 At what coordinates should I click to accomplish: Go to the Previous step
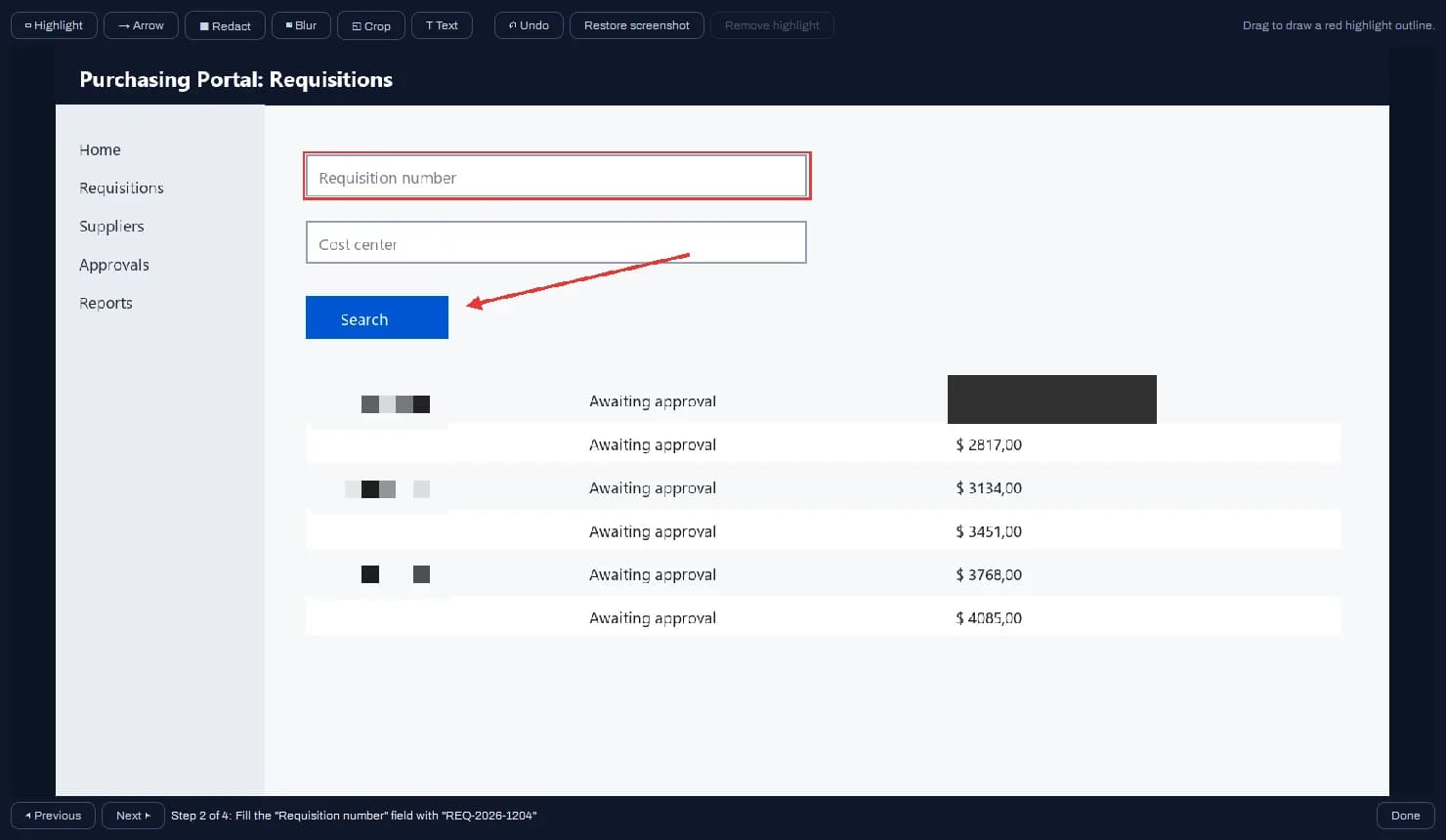click(53, 816)
